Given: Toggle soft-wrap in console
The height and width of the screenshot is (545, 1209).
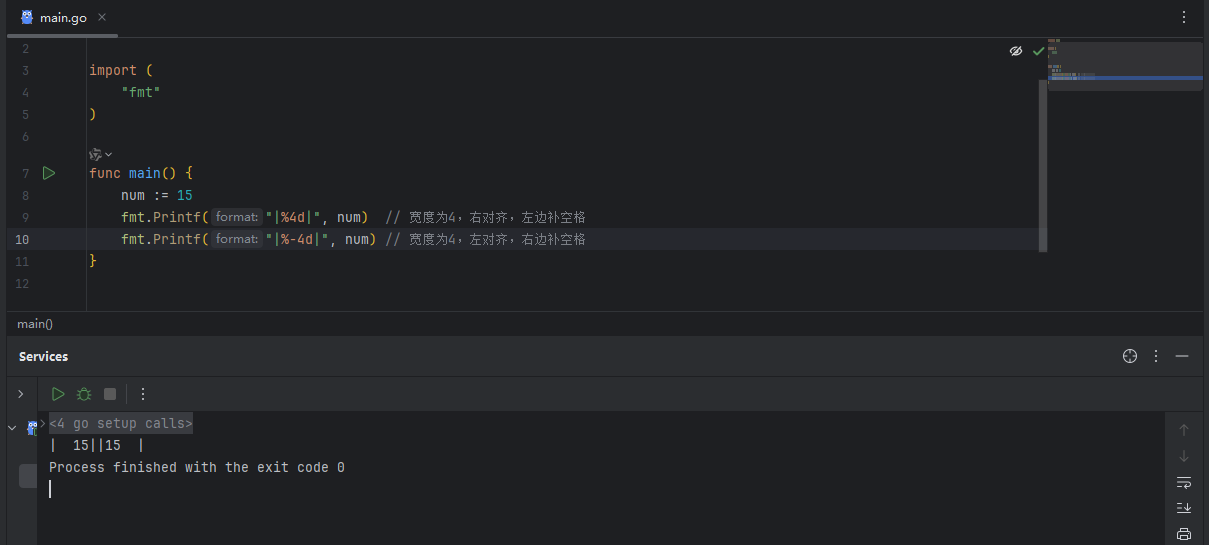Looking at the screenshot, I should pyautogui.click(x=1184, y=482).
